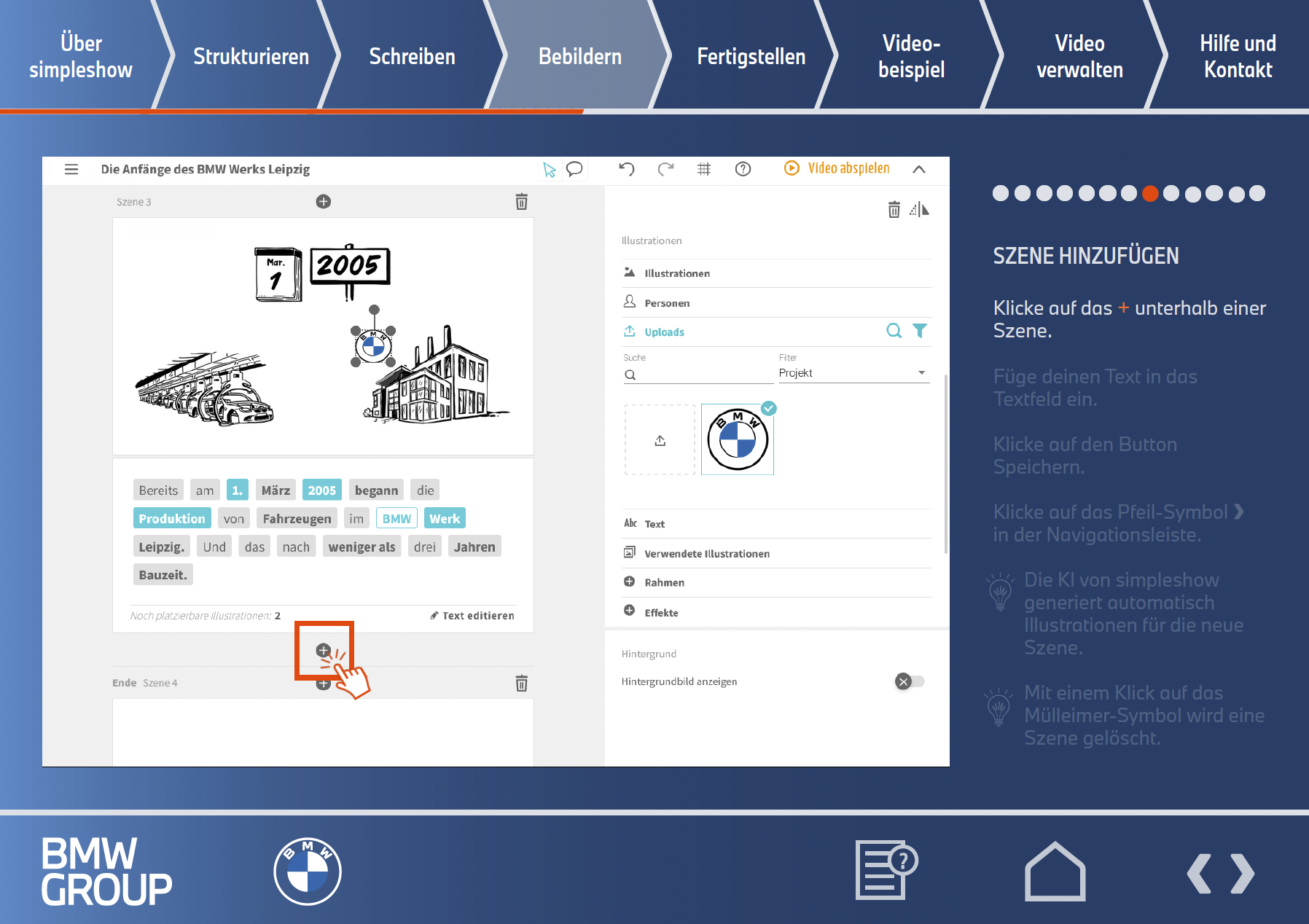Click Video abspielen button

837,168
